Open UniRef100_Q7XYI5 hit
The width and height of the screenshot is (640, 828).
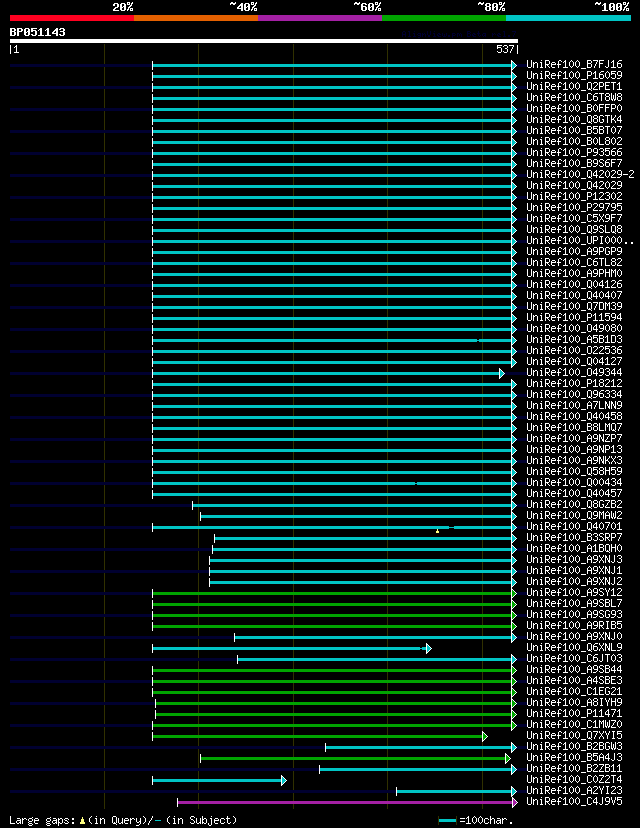pos(574,736)
